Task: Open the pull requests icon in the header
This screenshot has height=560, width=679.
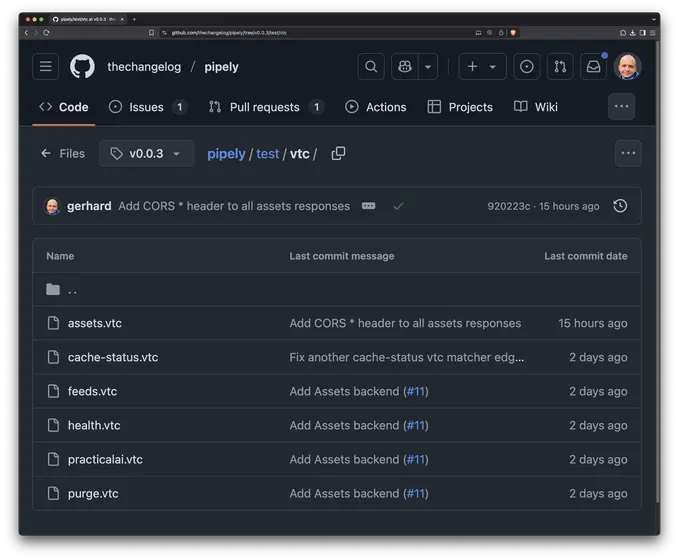Action: point(560,67)
